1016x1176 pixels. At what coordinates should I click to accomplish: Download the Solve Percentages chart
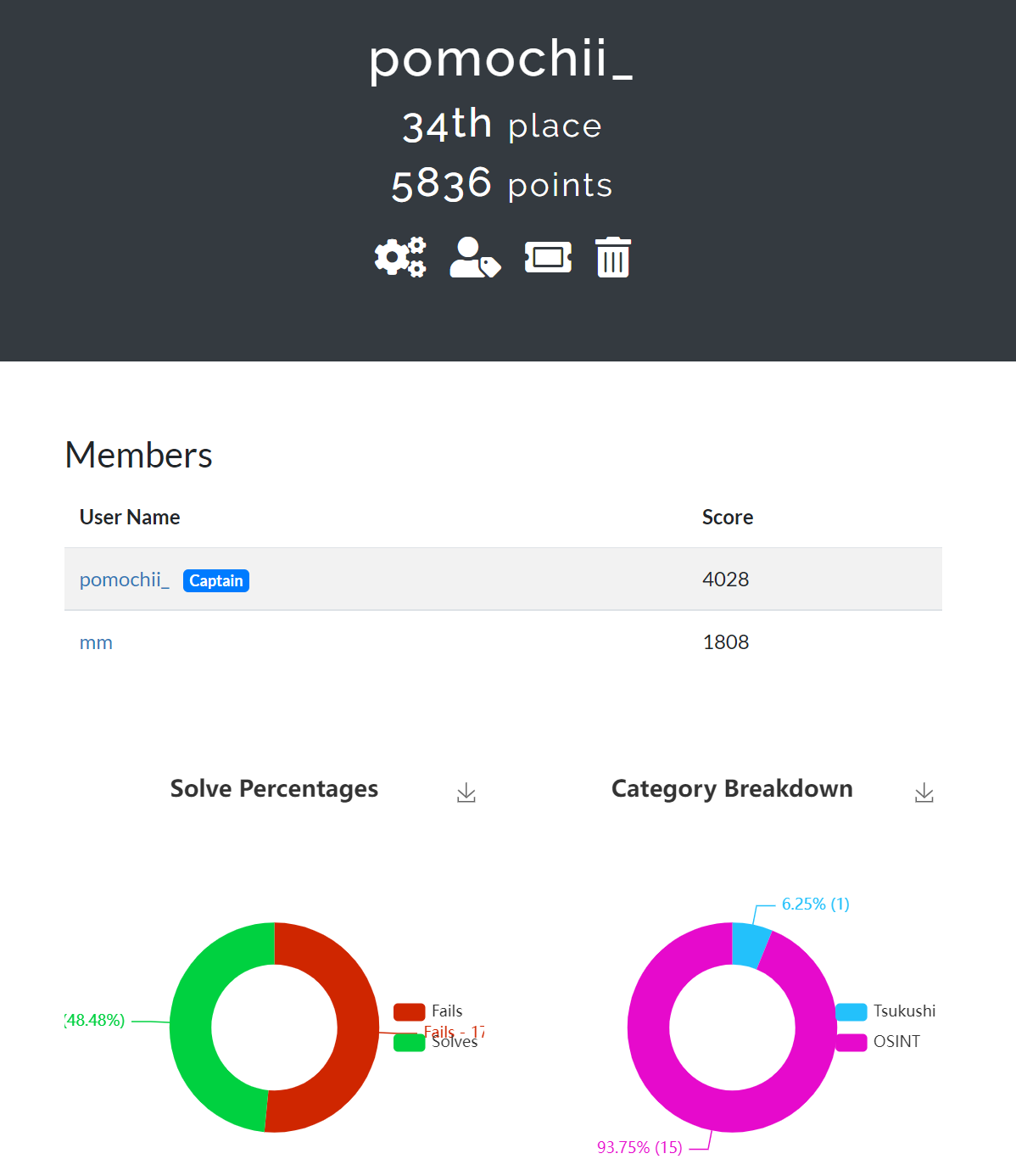pyautogui.click(x=466, y=793)
